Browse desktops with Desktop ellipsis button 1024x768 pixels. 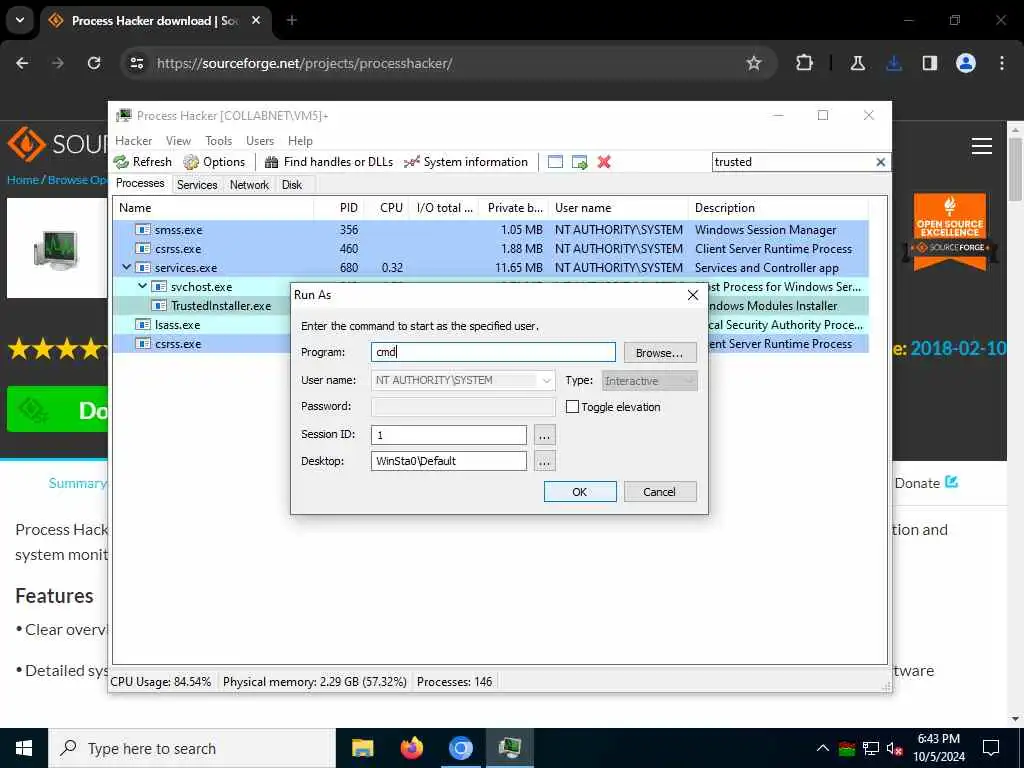click(x=544, y=462)
